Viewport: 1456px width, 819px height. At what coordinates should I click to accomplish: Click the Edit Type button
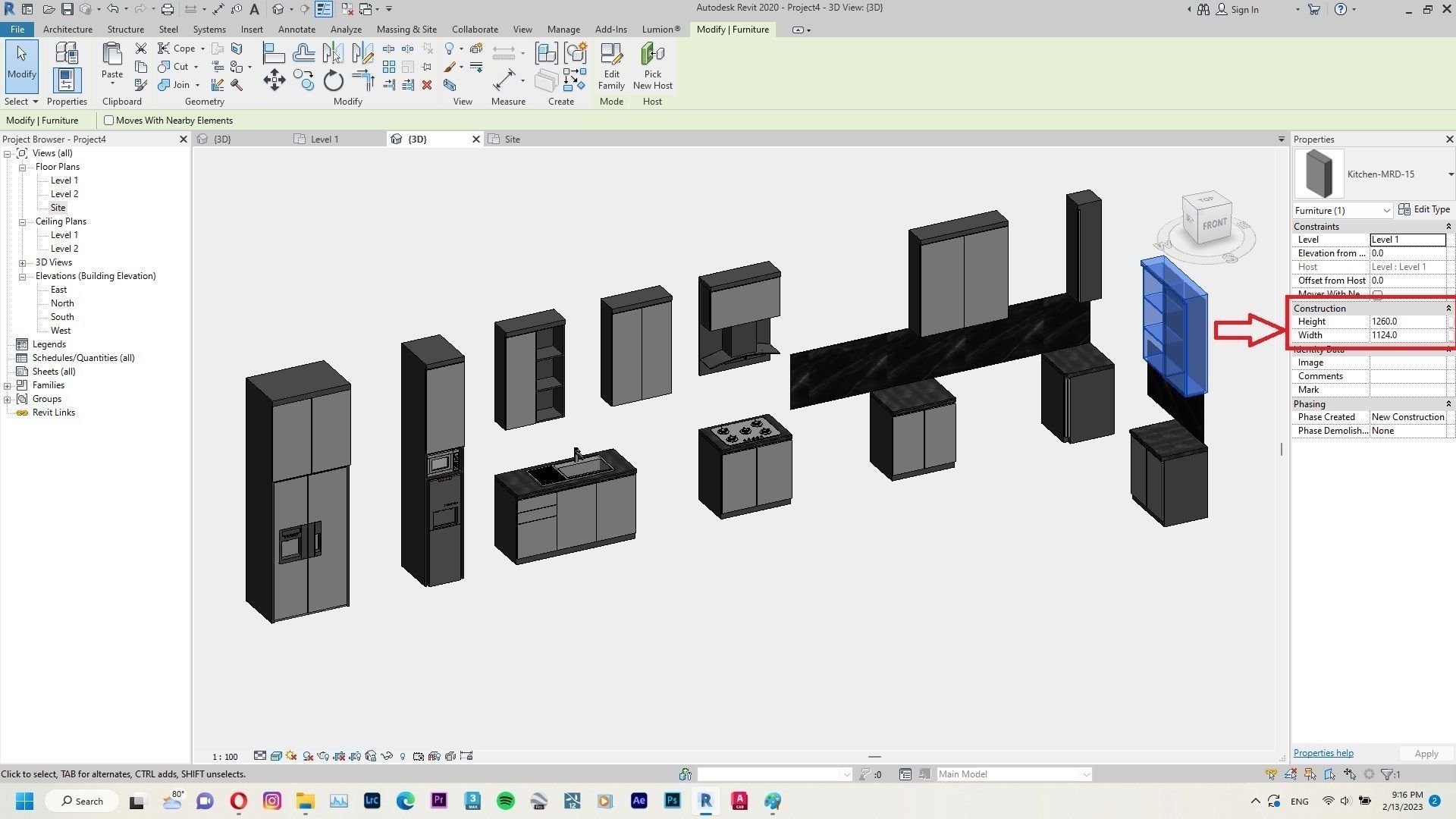click(x=1424, y=210)
